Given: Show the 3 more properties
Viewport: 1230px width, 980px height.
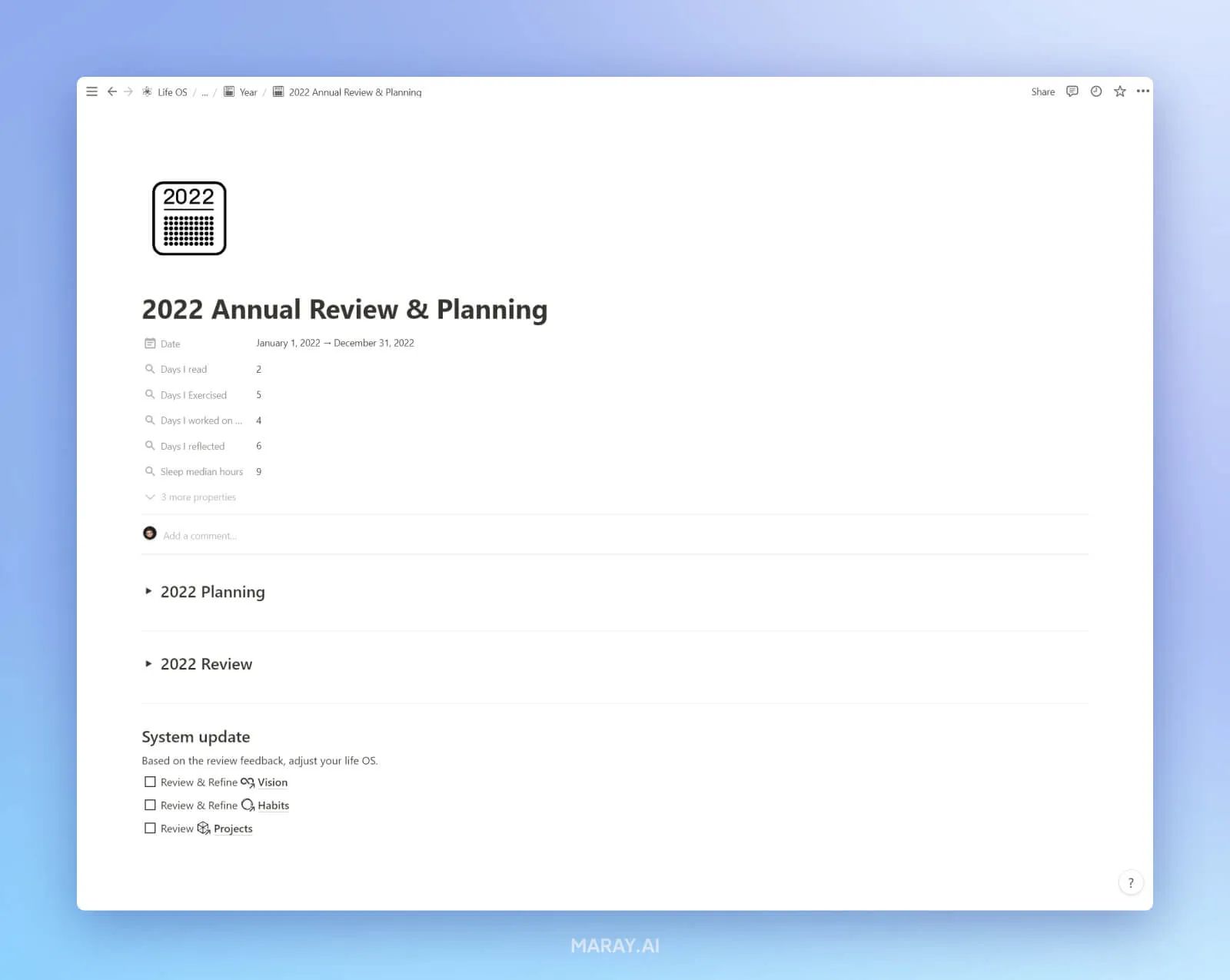Looking at the screenshot, I should (198, 497).
